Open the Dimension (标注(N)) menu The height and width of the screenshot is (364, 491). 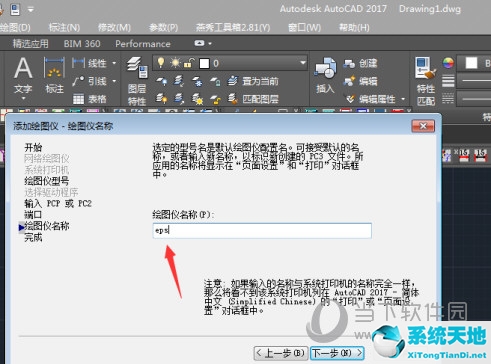(x=64, y=27)
